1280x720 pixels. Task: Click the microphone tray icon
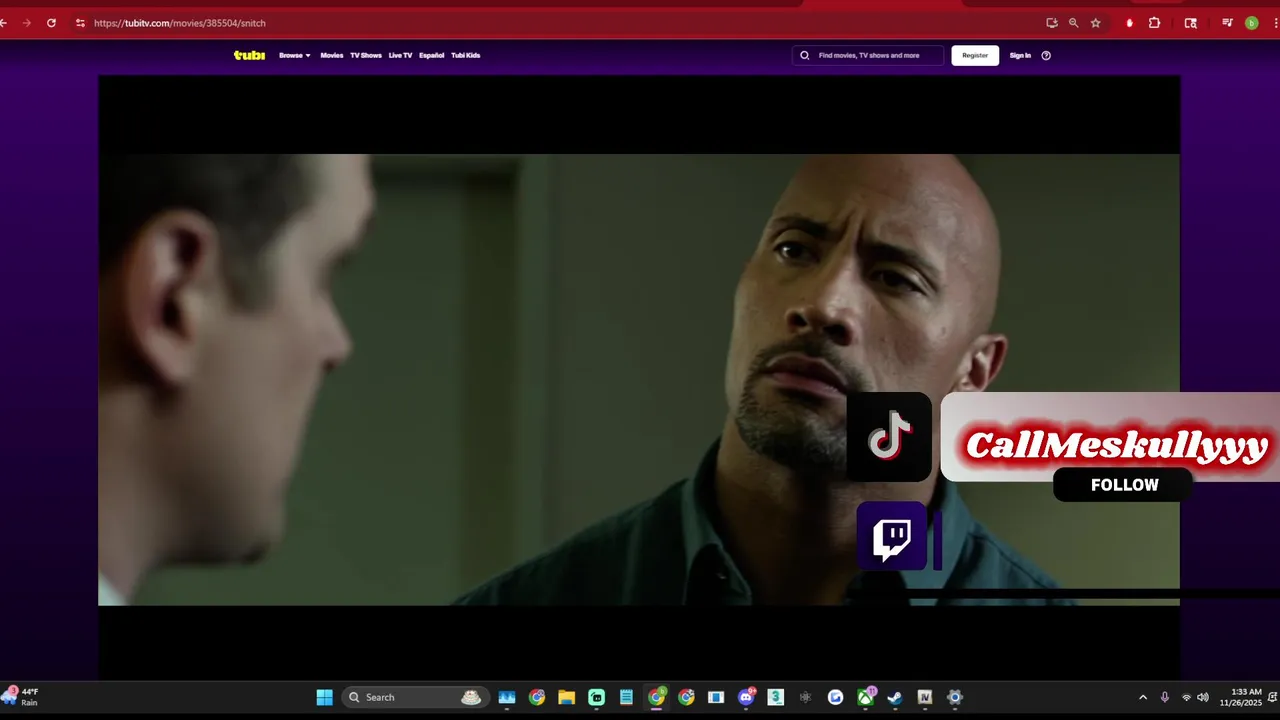click(1164, 697)
